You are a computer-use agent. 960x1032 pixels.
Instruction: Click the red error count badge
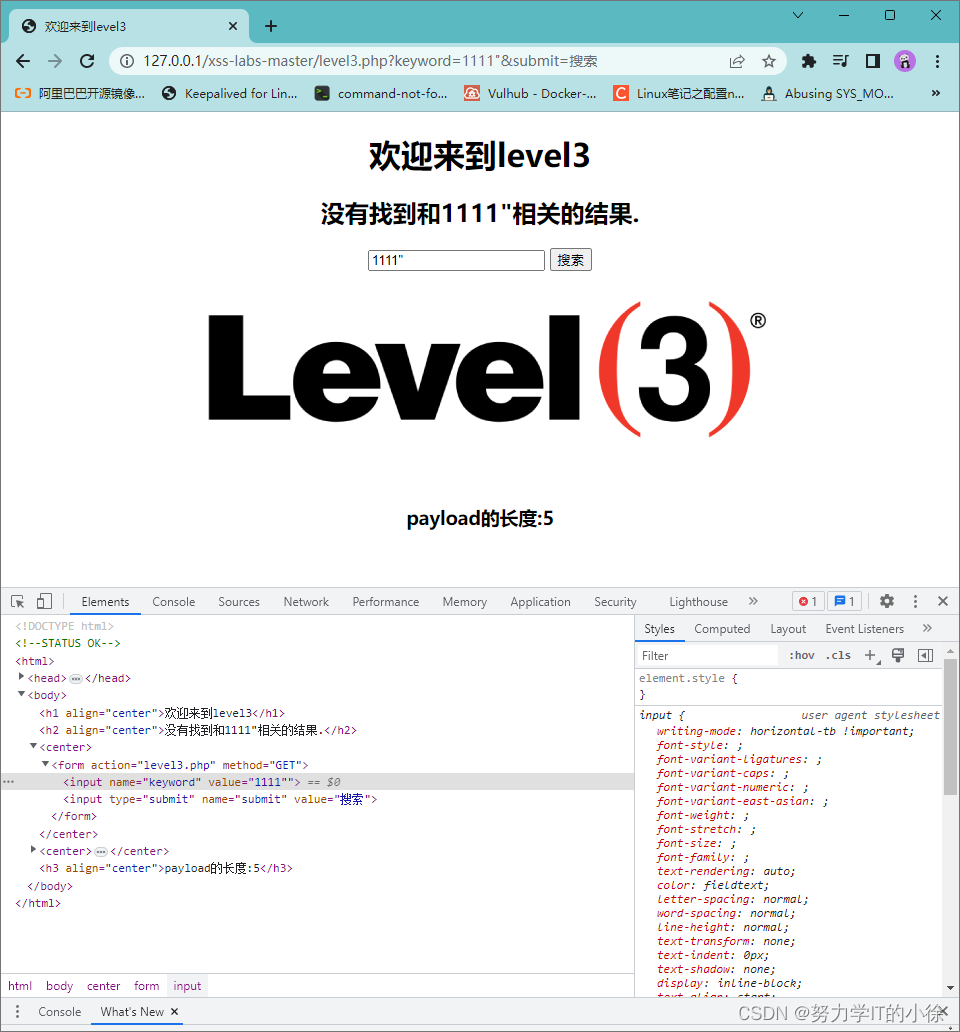tap(808, 601)
